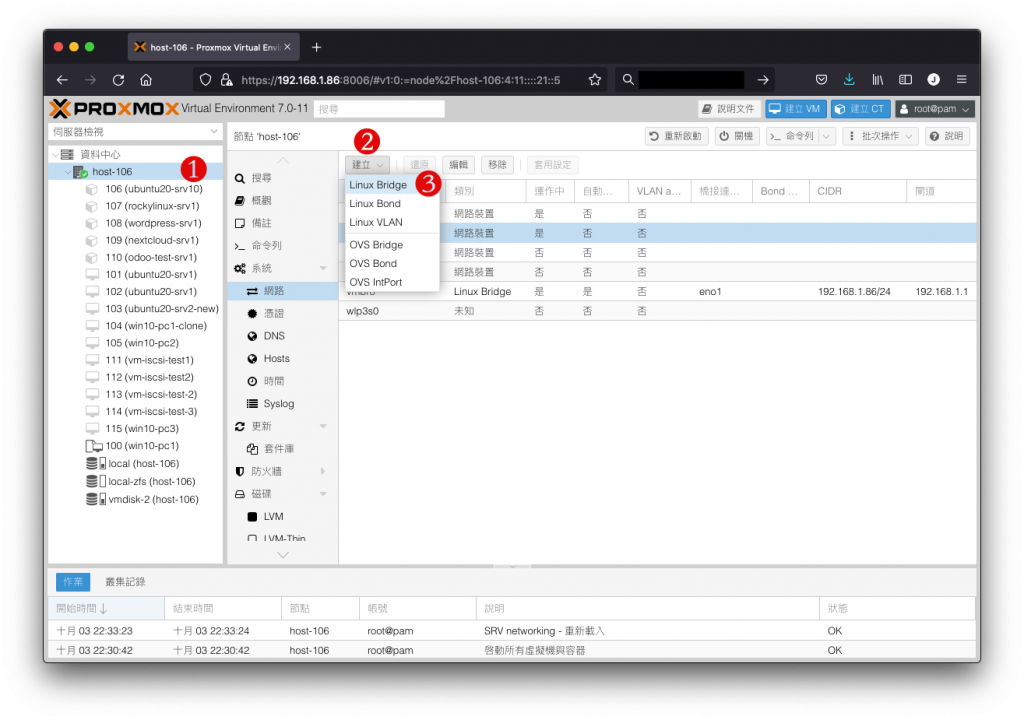
Task: Click the Proxmox 搜尋 search field
Action: [379, 109]
